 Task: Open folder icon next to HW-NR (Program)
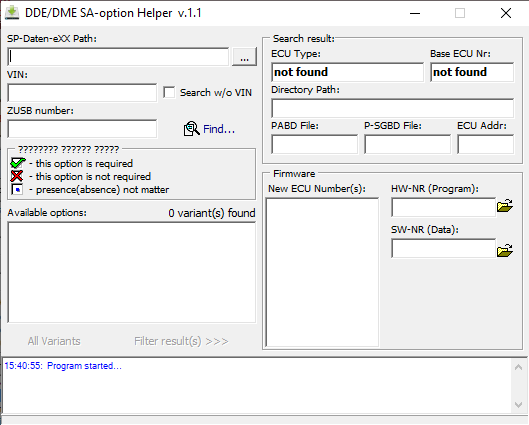[x=505, y=205]
